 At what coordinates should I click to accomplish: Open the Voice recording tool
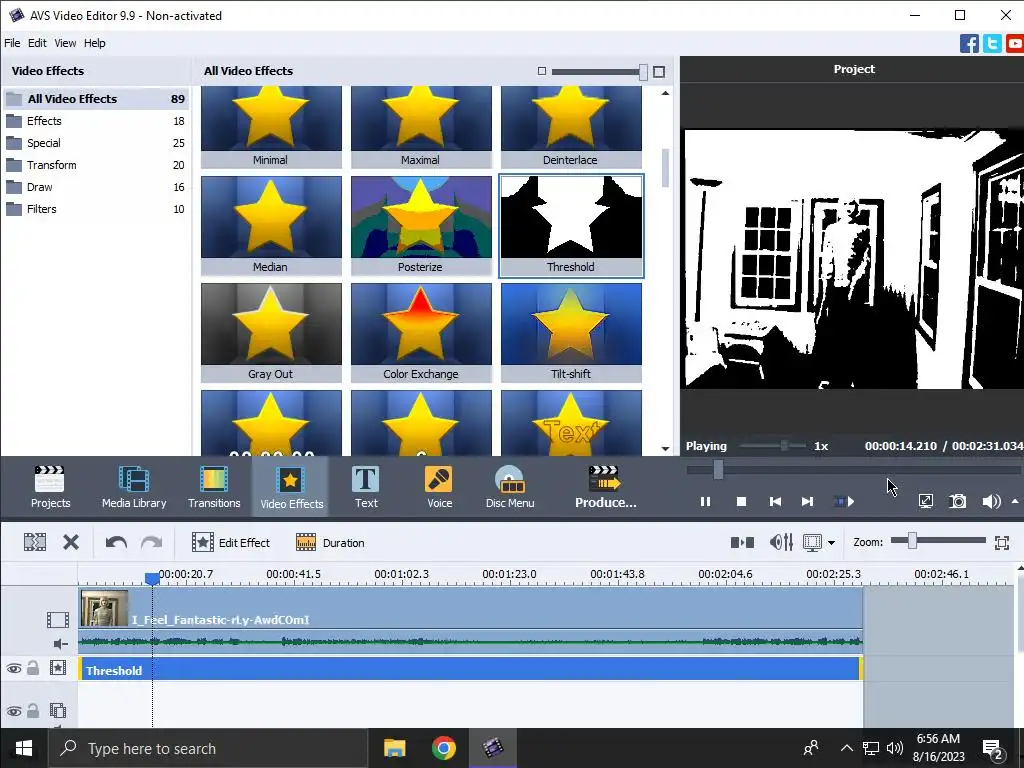tap(440, 487)
